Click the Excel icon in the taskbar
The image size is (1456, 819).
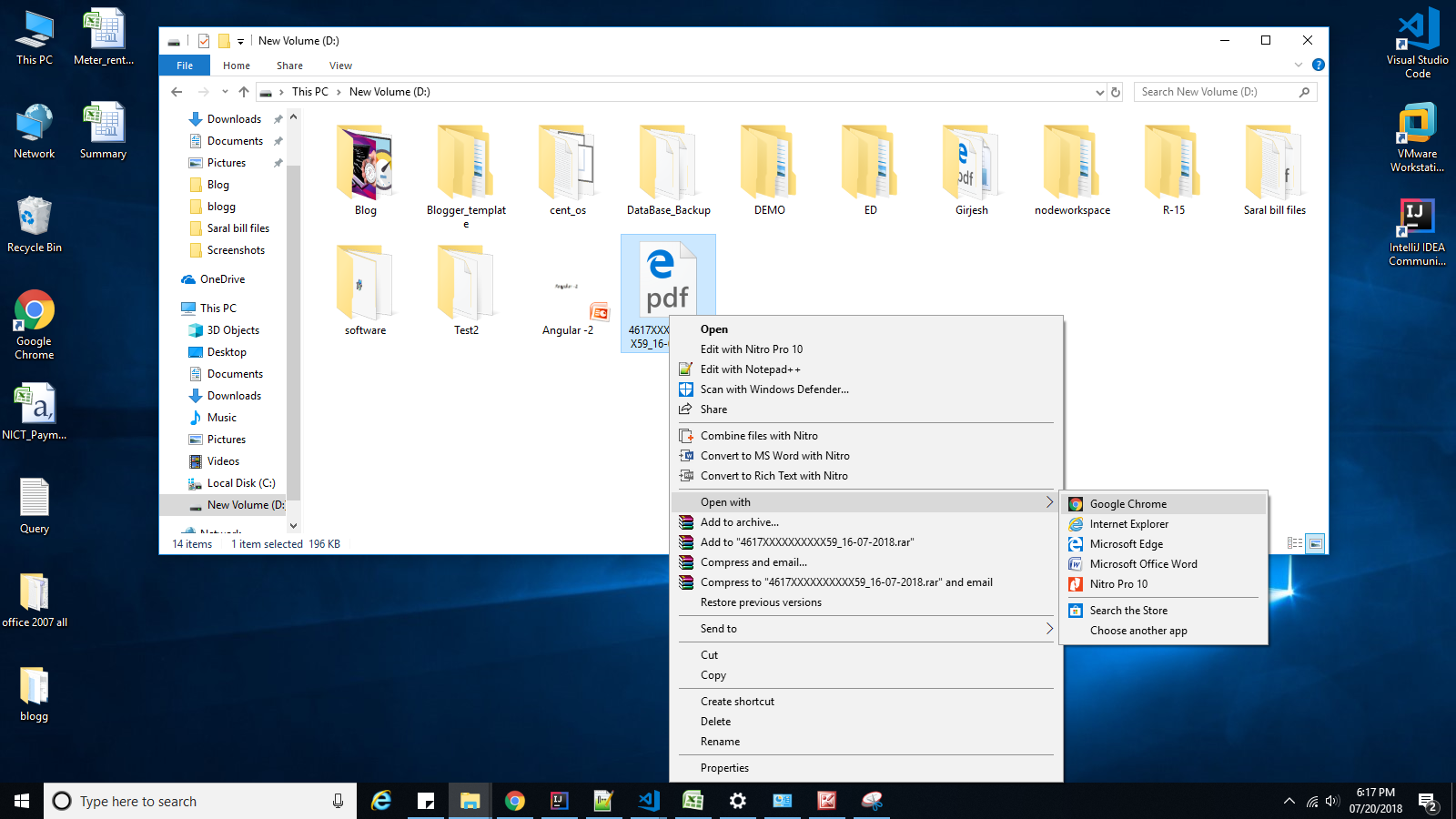click(693, 801)
